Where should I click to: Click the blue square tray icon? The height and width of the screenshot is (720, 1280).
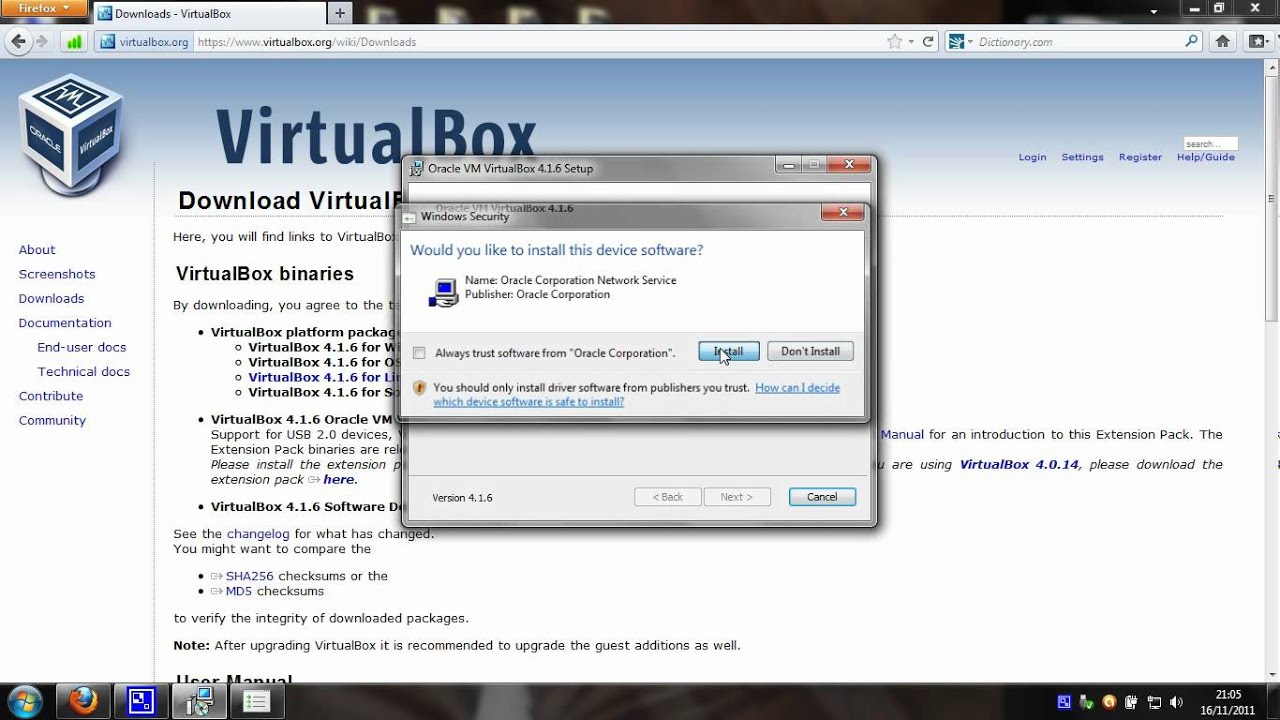pyautogui.click(x=1064, y=702)
